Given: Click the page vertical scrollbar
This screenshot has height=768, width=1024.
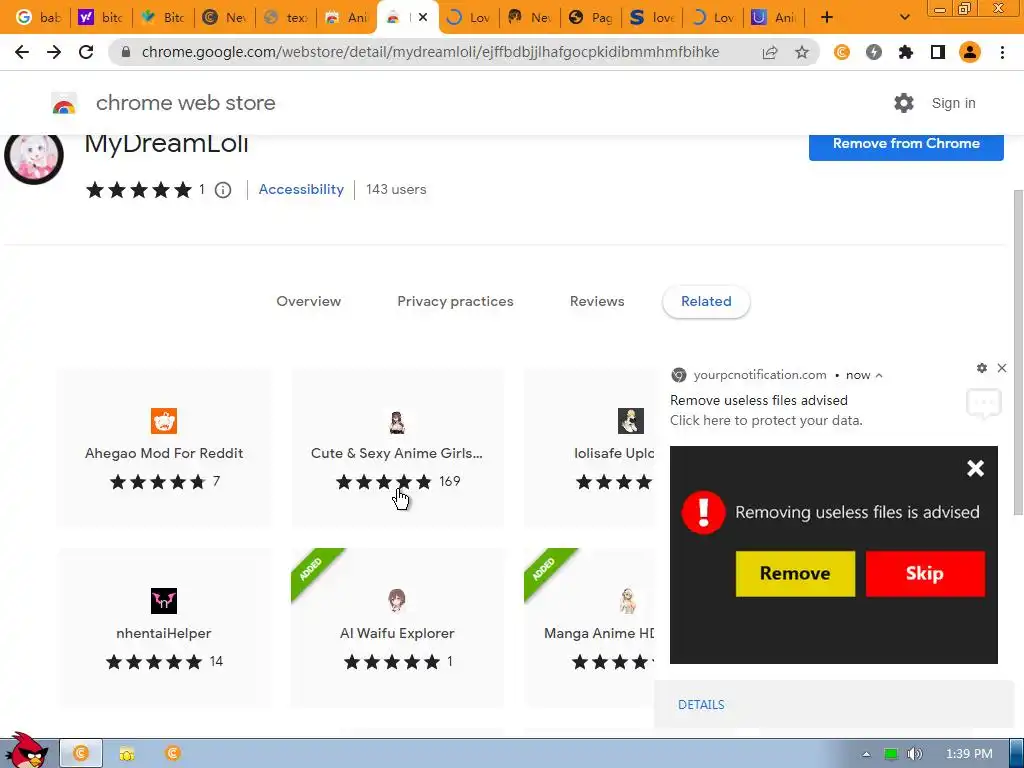Looking at the screenshot, I should pyautogui.click(x=1018, y=353).
